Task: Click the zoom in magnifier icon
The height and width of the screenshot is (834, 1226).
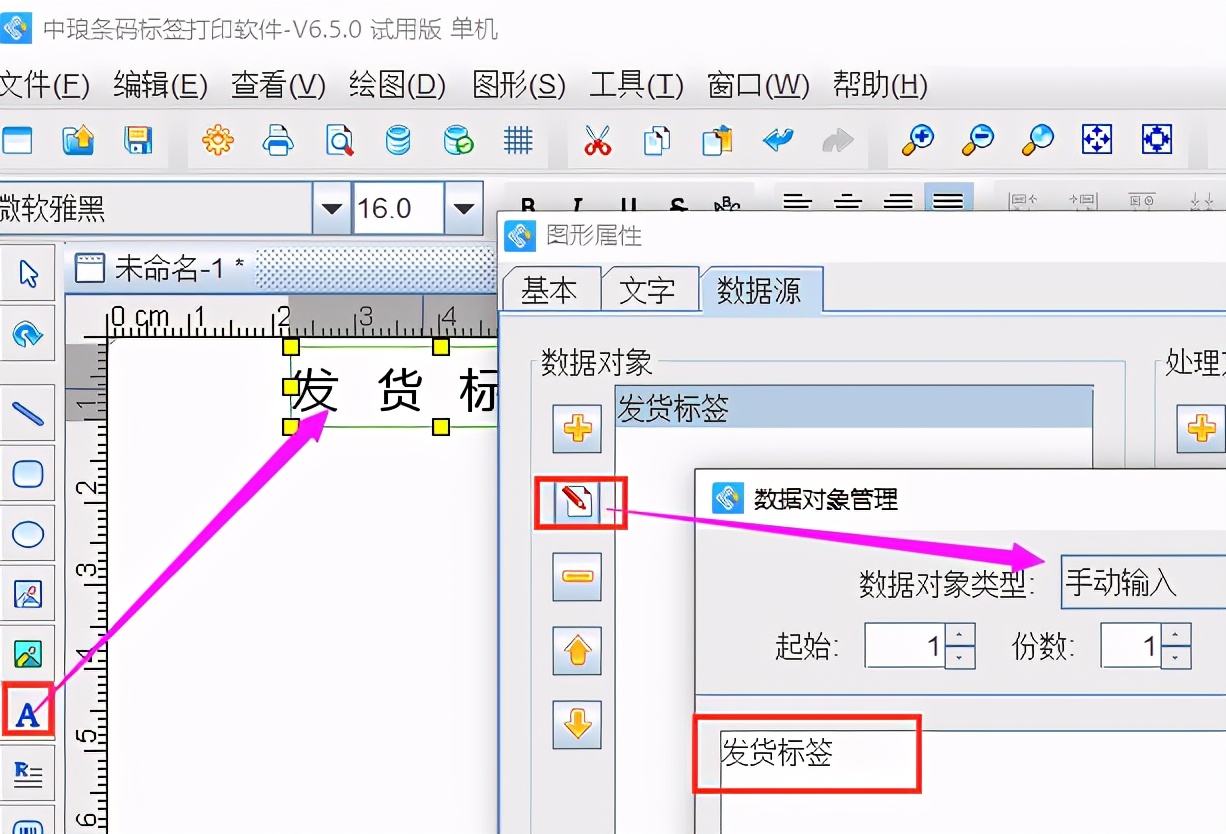Action: (916, 141)
